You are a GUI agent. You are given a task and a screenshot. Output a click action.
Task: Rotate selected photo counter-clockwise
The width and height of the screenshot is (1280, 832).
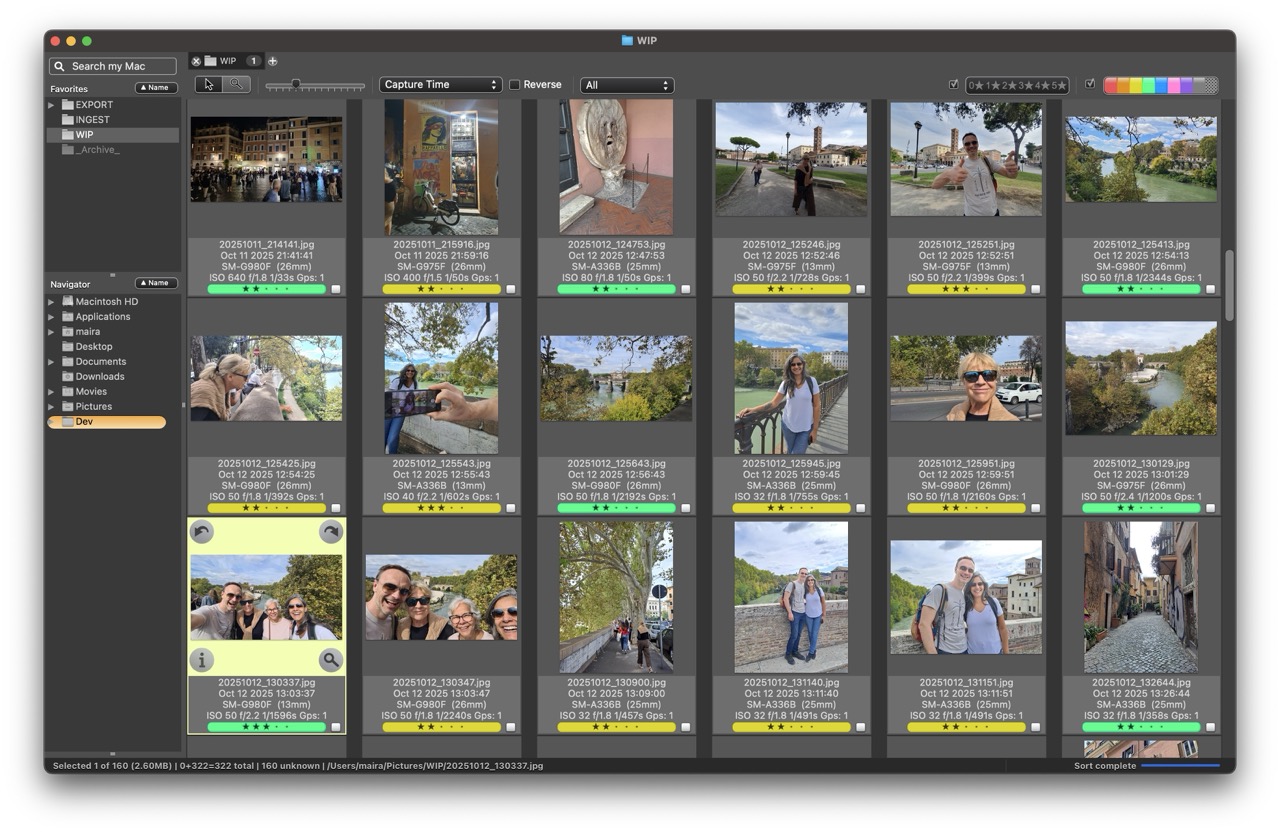(x=202, y=532)
